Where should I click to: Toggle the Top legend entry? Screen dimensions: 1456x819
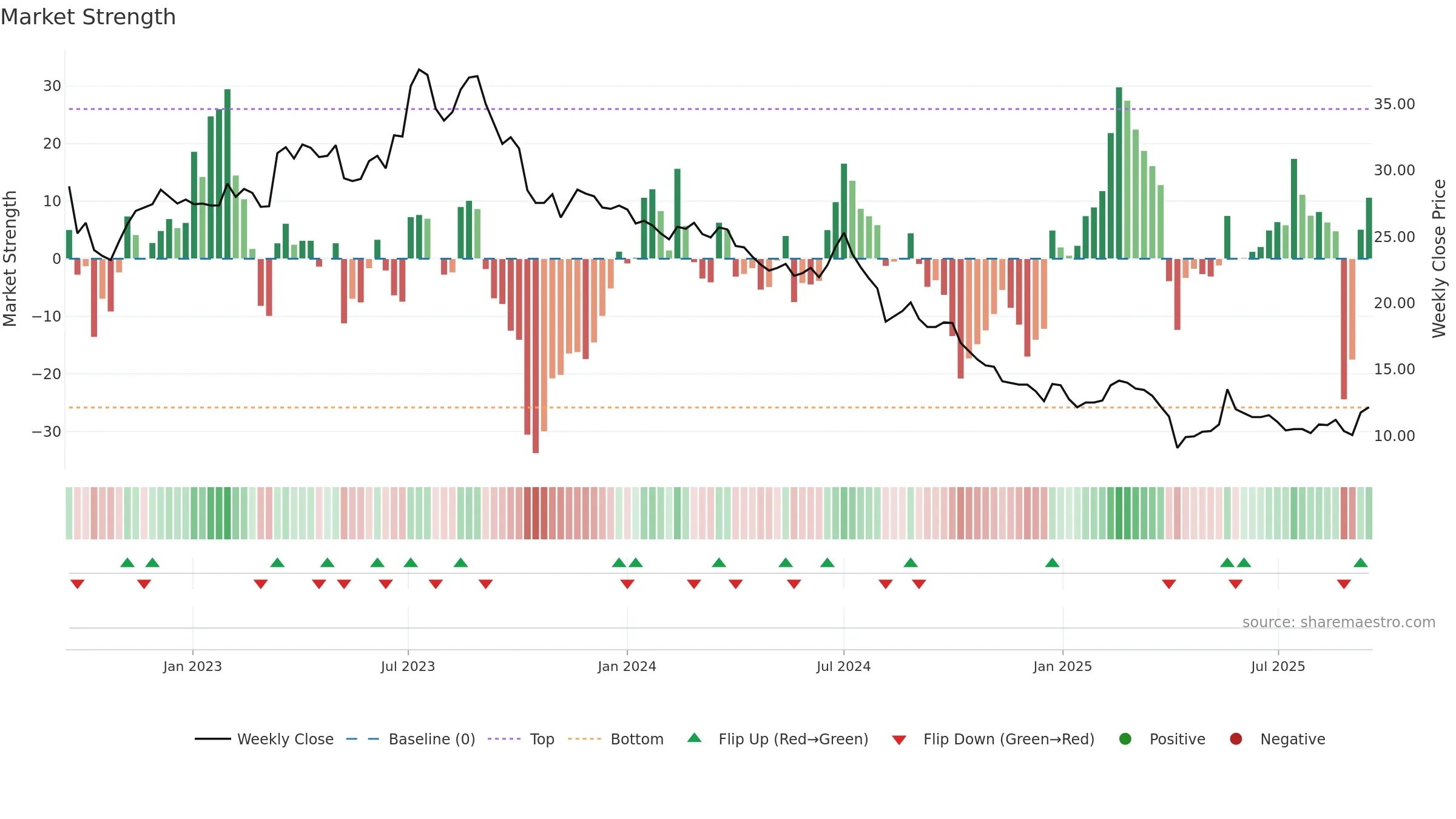pos(521,739)
